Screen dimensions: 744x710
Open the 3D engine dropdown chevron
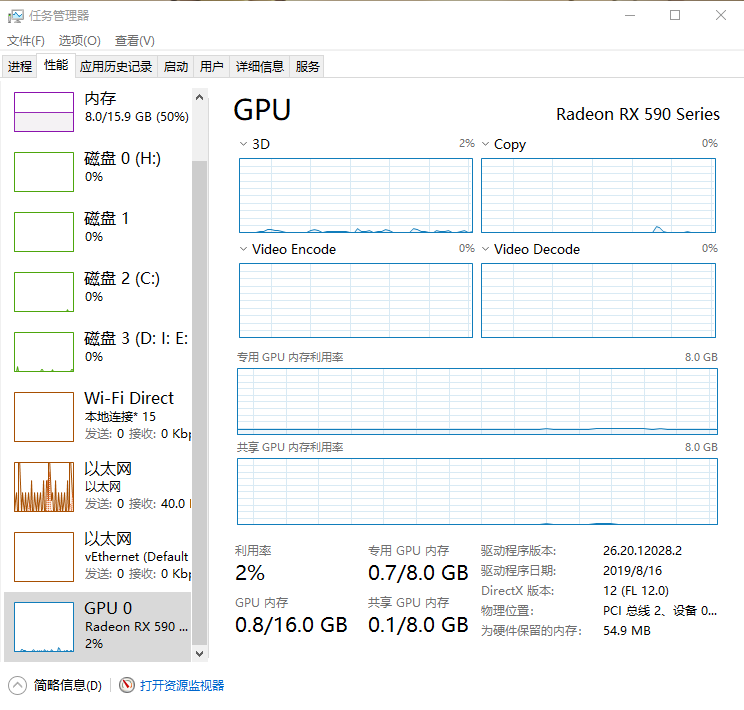pos(243,144)
